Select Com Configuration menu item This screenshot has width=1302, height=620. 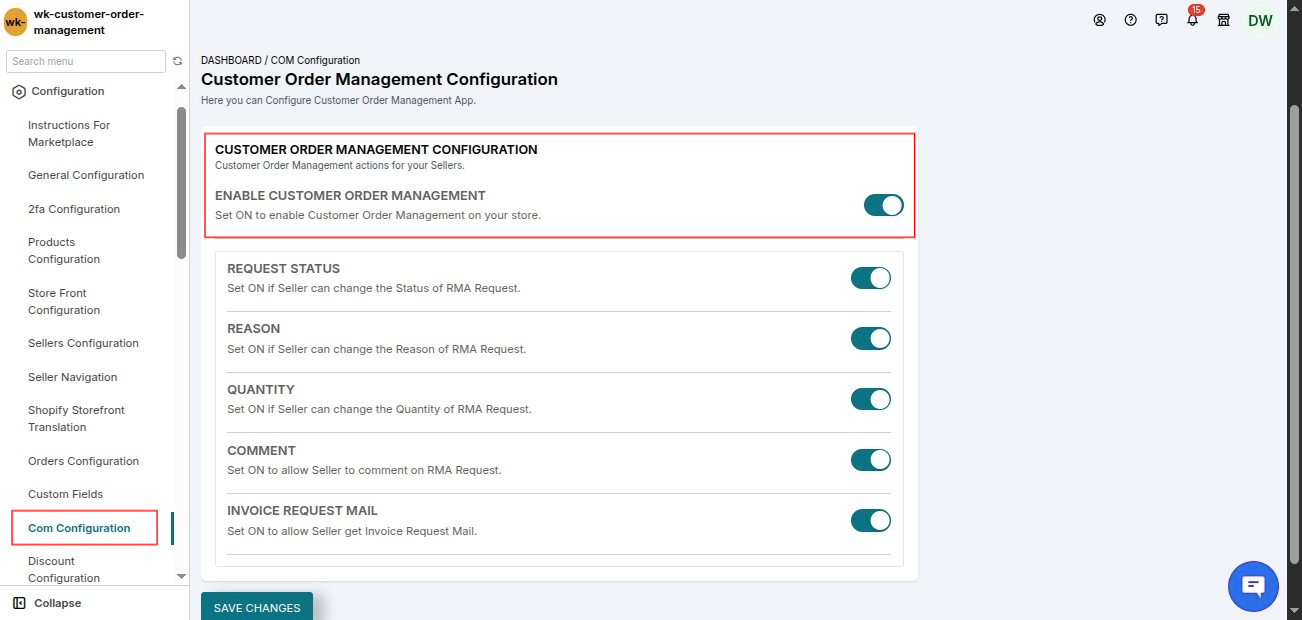click(x=79, y=528)
